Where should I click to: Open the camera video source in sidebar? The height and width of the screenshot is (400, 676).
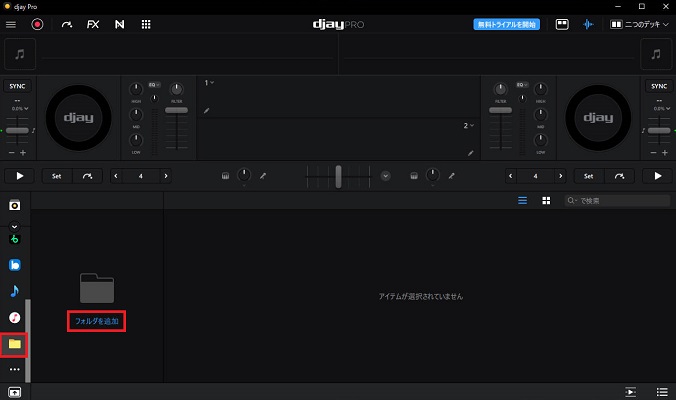15,205
